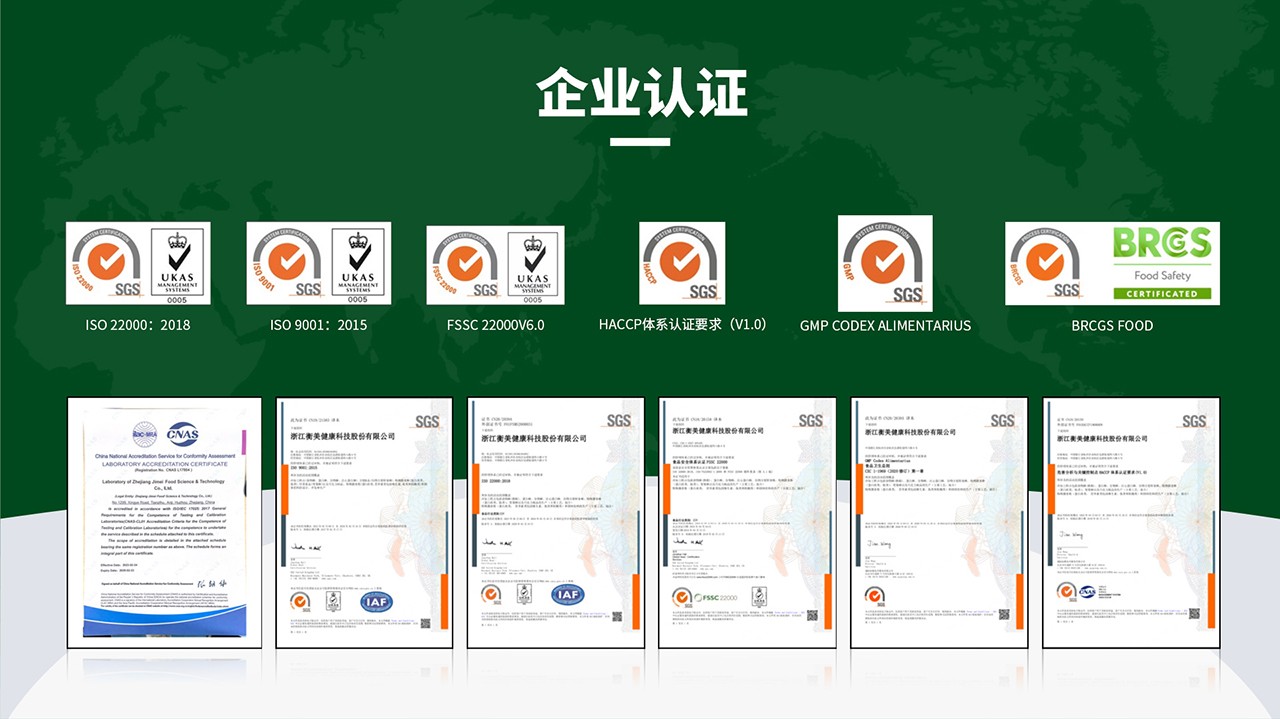Viewport: 1280px width, 719px height.
Task: Open the HACCP certificate with CNAS mark
Action: pos(1130,522)
